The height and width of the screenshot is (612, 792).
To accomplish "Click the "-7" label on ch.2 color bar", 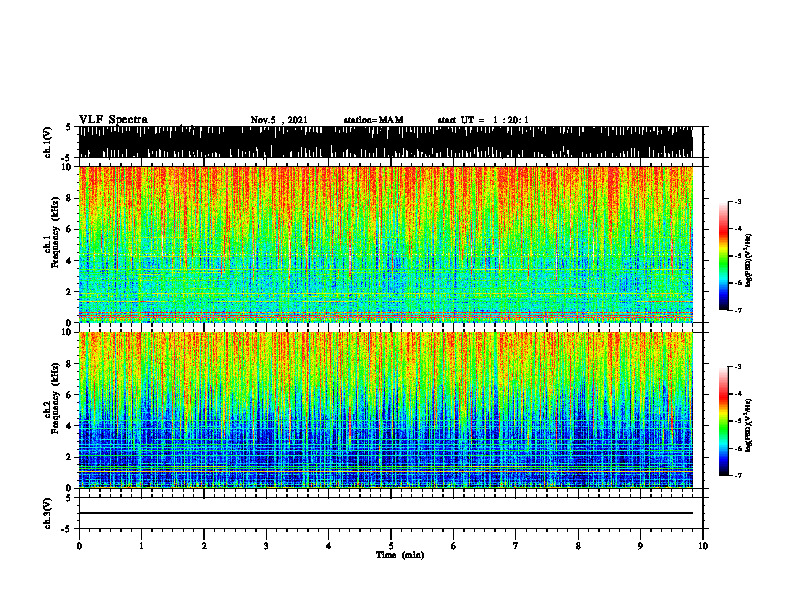I will (x=737, y=476).
